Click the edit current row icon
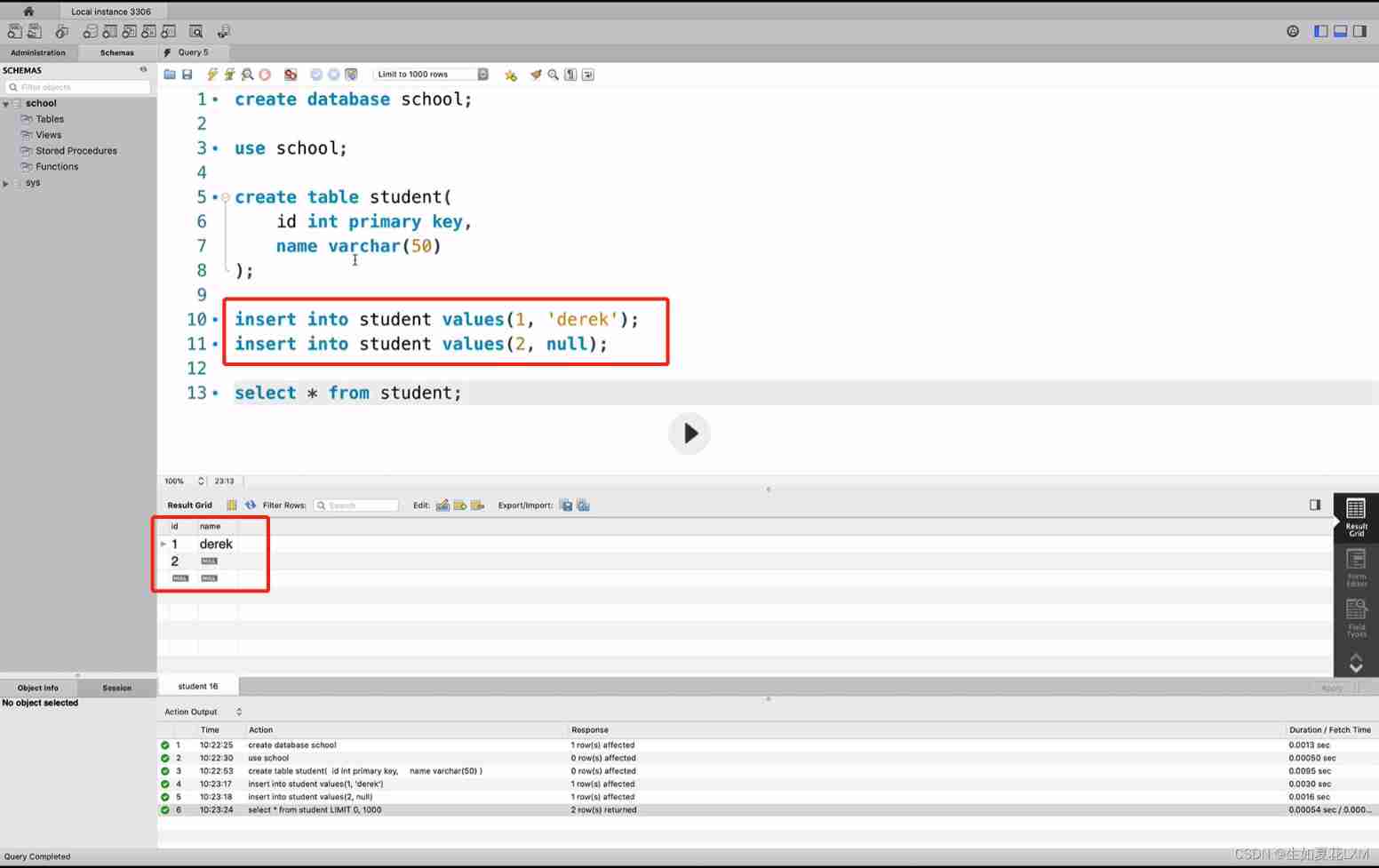 [x=442, y=506]
